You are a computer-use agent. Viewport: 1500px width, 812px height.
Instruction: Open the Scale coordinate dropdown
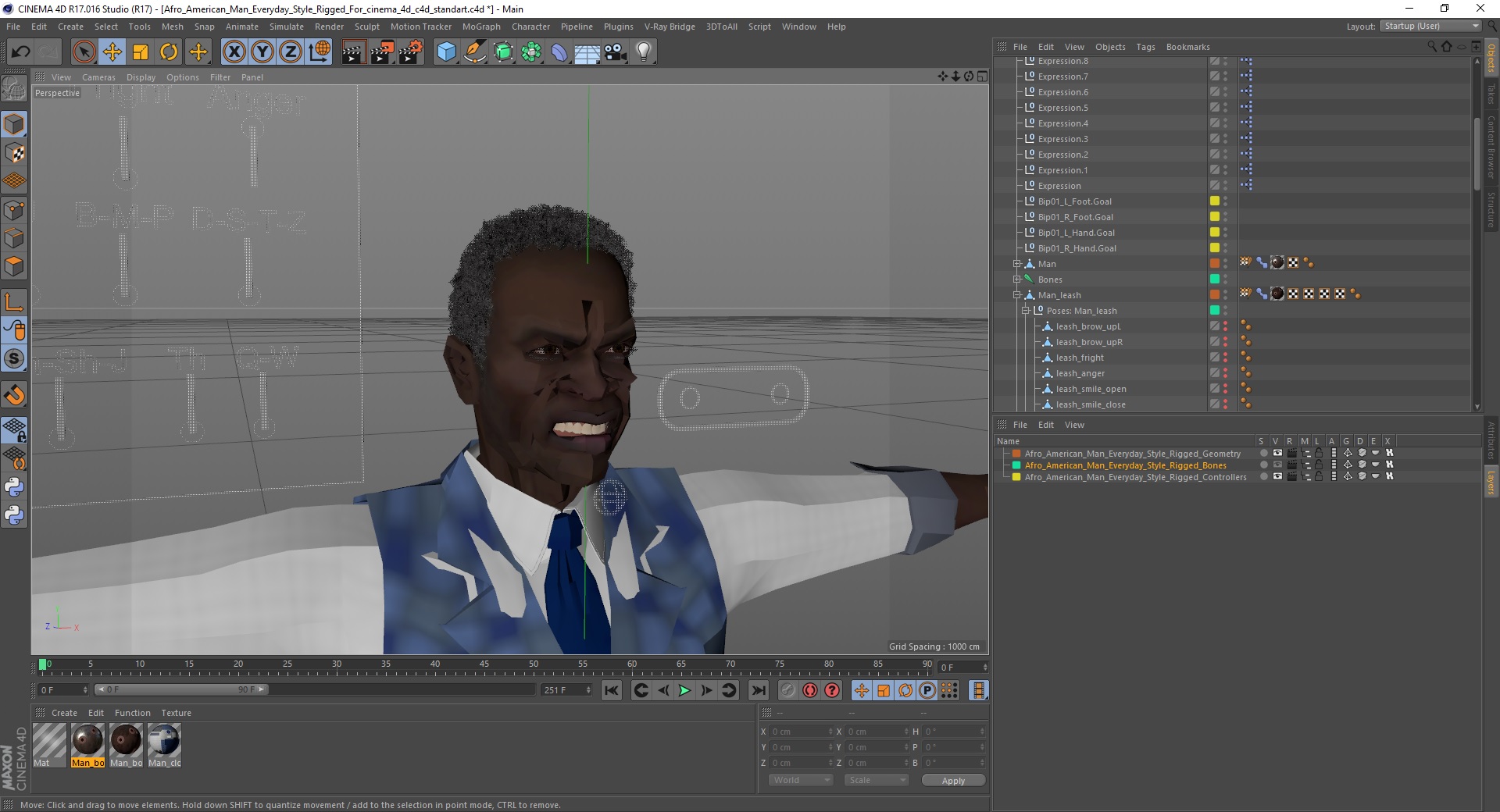(876, 780)
